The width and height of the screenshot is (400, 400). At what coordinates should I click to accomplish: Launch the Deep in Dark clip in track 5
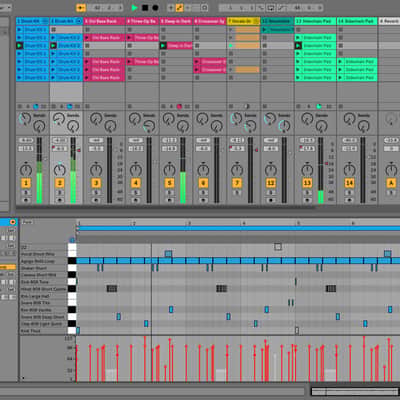click(163, 45)
